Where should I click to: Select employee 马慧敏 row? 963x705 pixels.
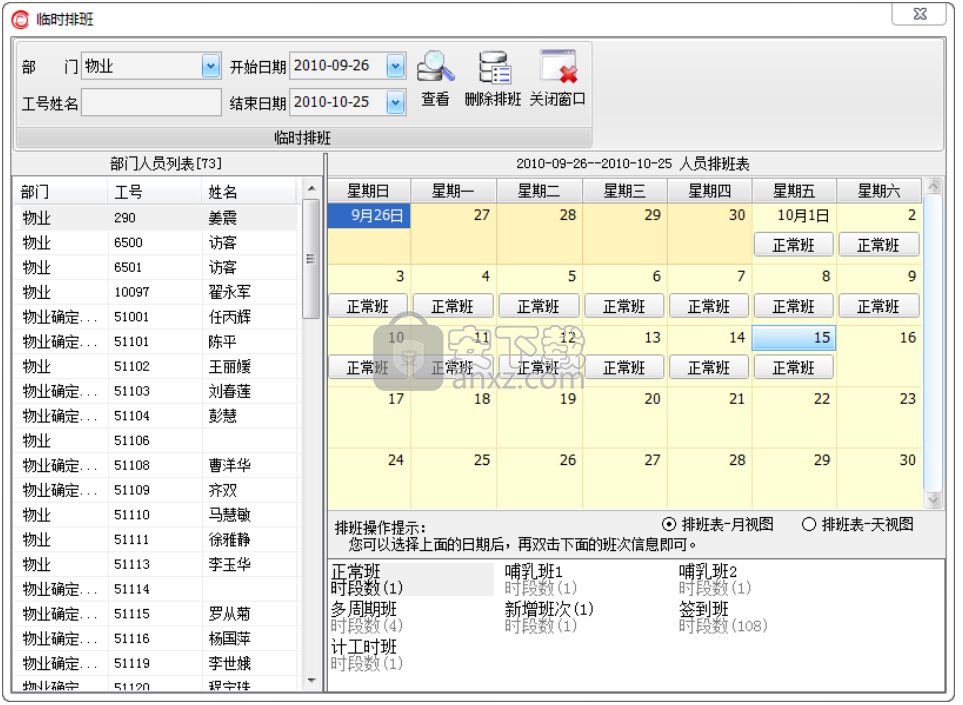(157, 515)
